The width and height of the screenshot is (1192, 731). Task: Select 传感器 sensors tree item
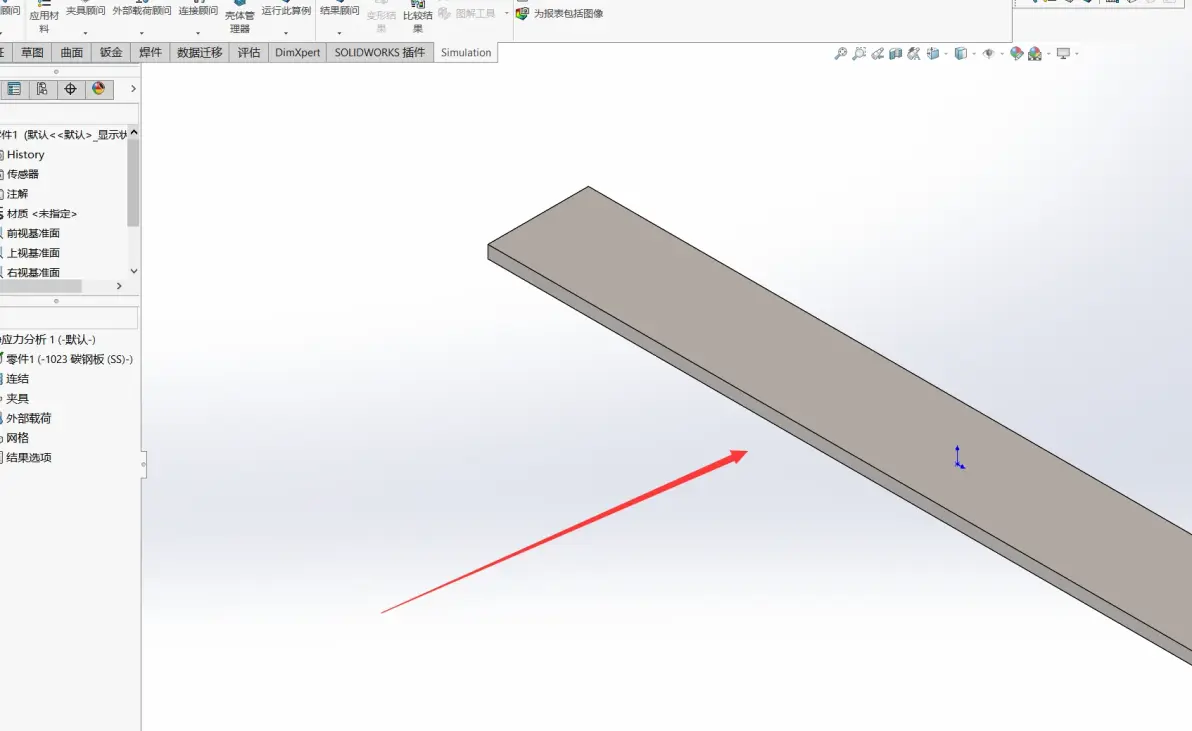click(x=22, y=174)
